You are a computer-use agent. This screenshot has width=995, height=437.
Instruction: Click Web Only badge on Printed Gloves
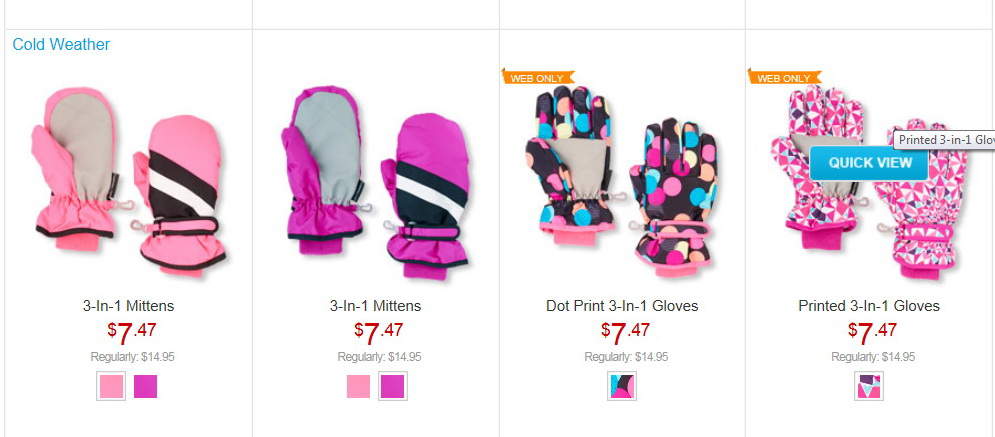coord(784,77)
